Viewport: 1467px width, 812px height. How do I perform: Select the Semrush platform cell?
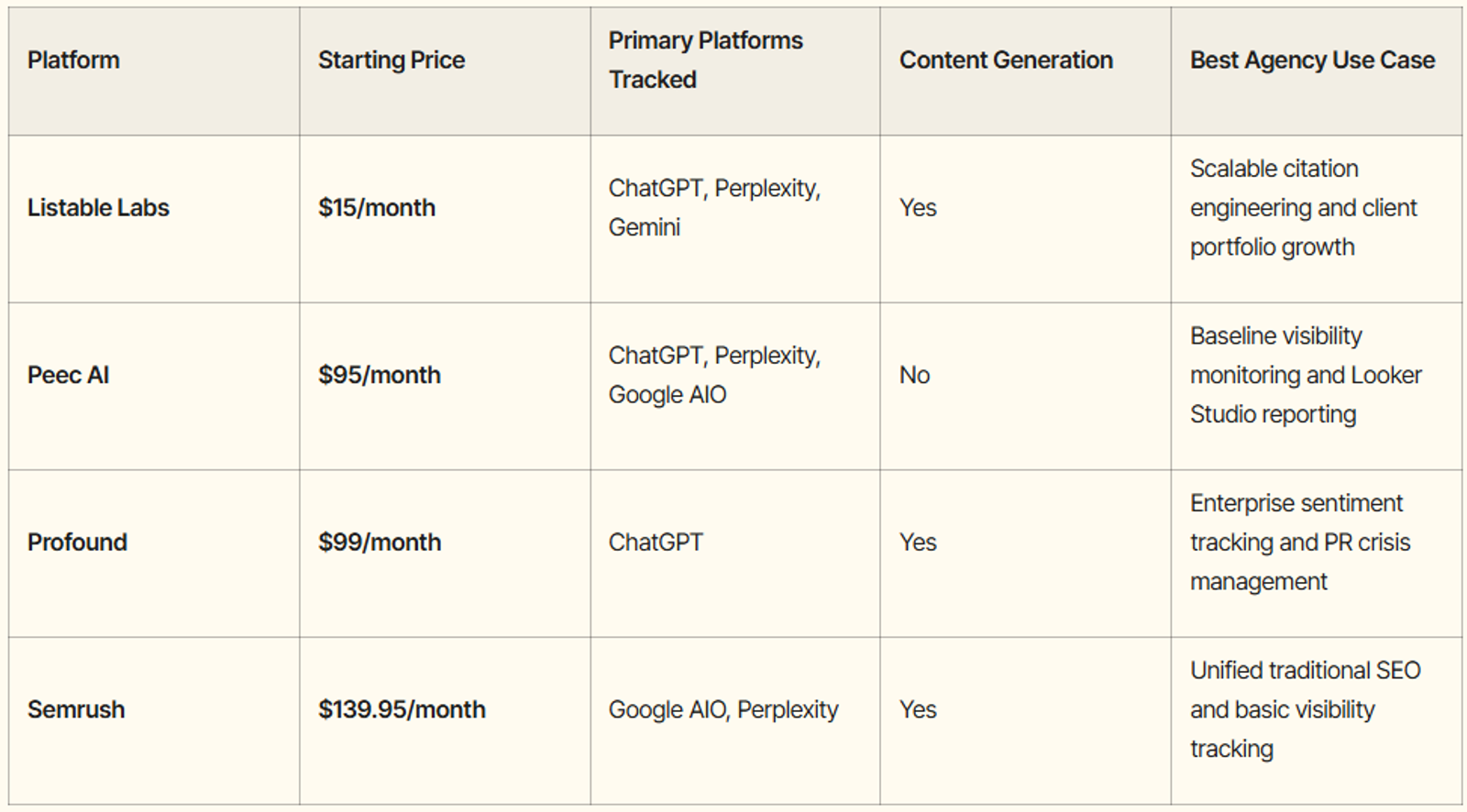[76, 710]
